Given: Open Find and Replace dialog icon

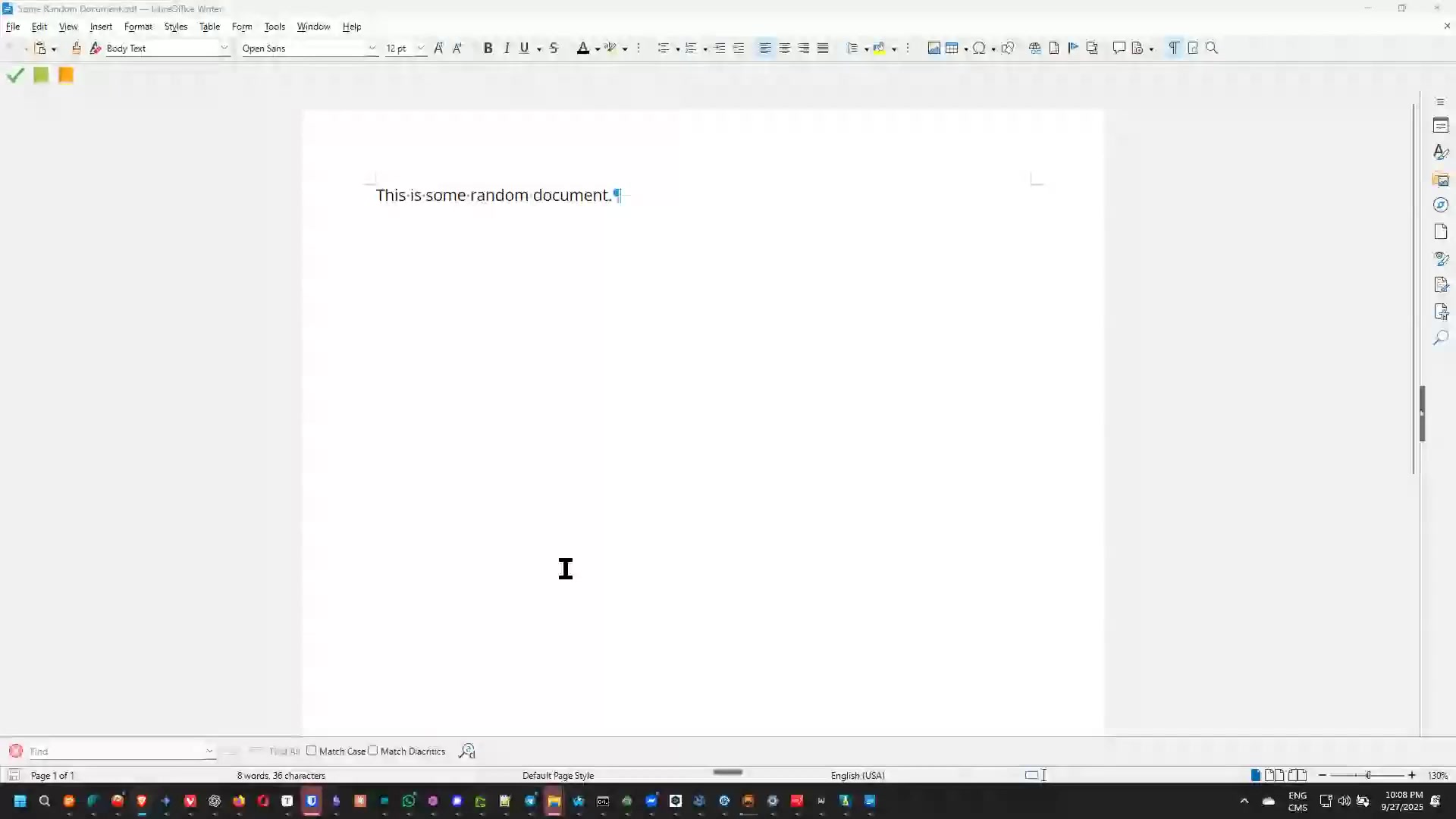Looking at the screenshot, I should (x=467, y=751).
